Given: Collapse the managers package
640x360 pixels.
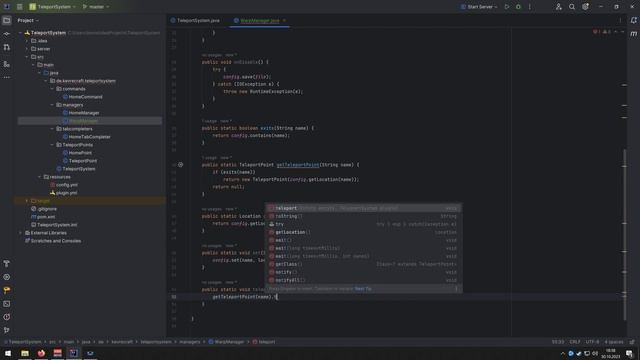Looking at the screenshot, I should (x=52, y=105).
